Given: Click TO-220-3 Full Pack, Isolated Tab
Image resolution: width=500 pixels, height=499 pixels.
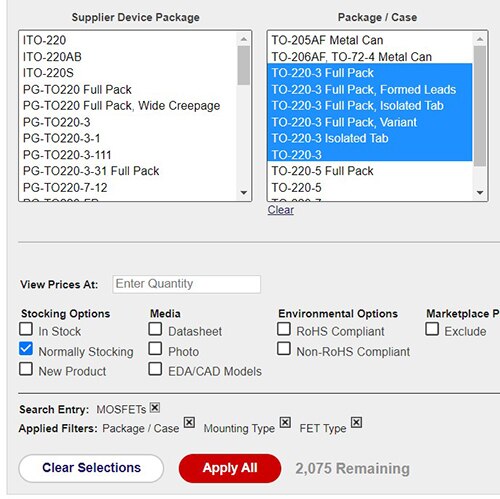Looking at the screenshot, I should click(370, 106).
